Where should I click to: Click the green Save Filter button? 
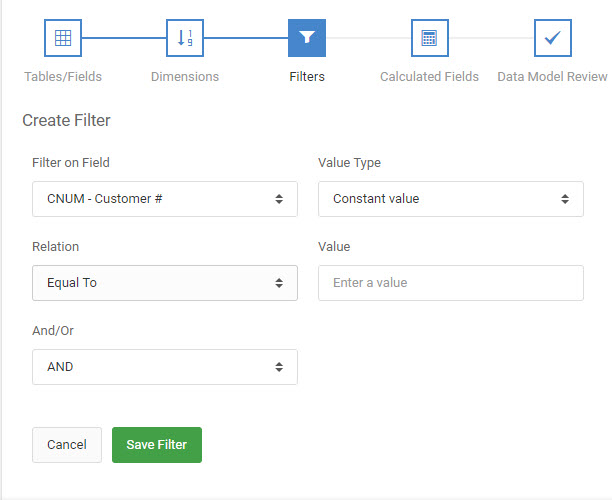point(157,445)
